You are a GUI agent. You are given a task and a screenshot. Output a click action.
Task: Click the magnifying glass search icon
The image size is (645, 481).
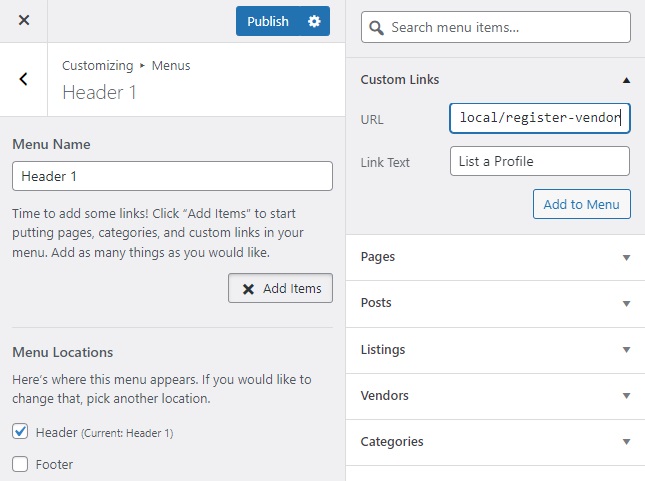(376, 27)
